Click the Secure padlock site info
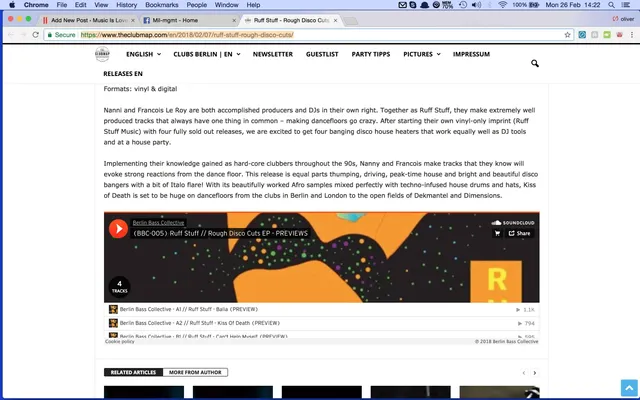 pos(62,35)
